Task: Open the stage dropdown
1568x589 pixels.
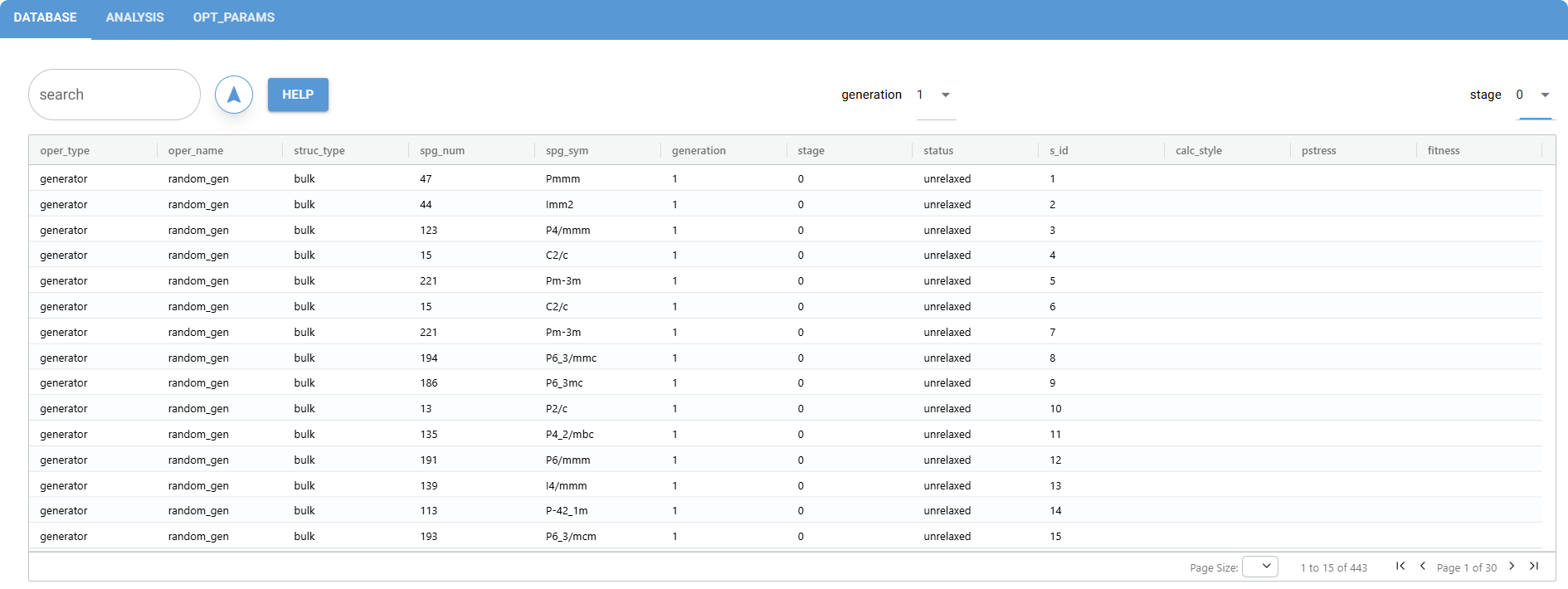Action: point(1534,95)
